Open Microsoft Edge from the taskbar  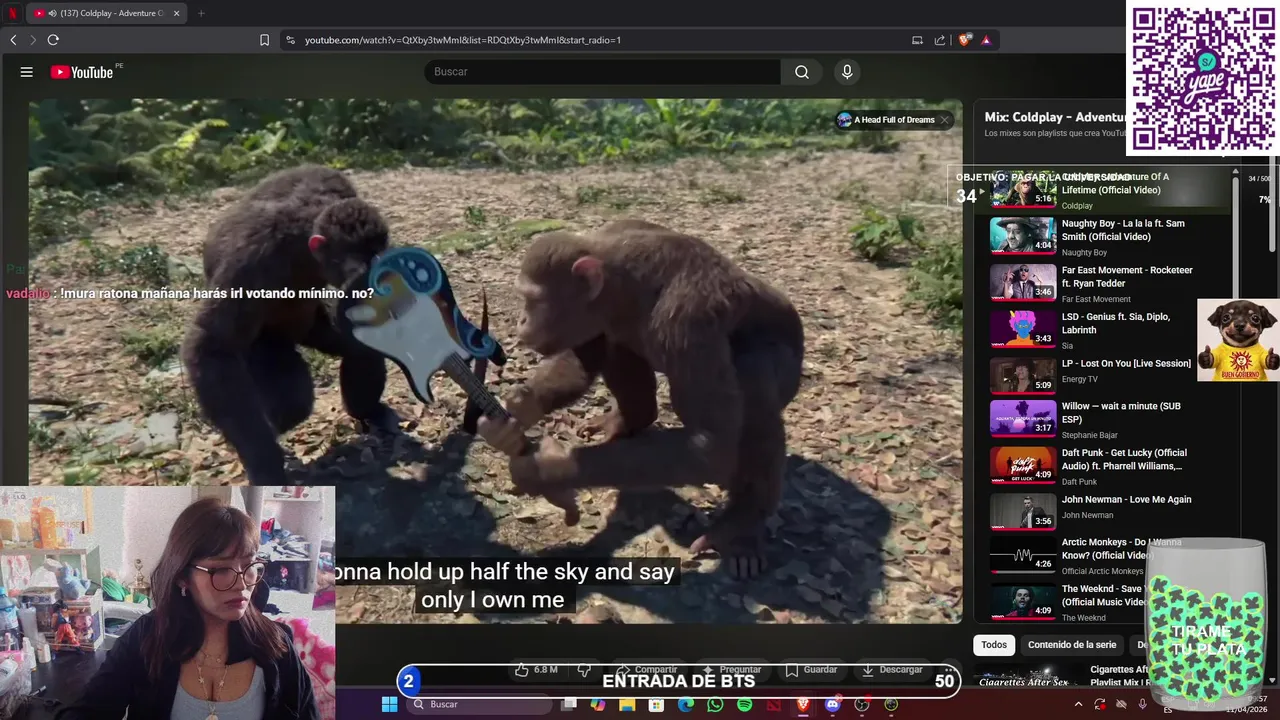click(685, 705)
